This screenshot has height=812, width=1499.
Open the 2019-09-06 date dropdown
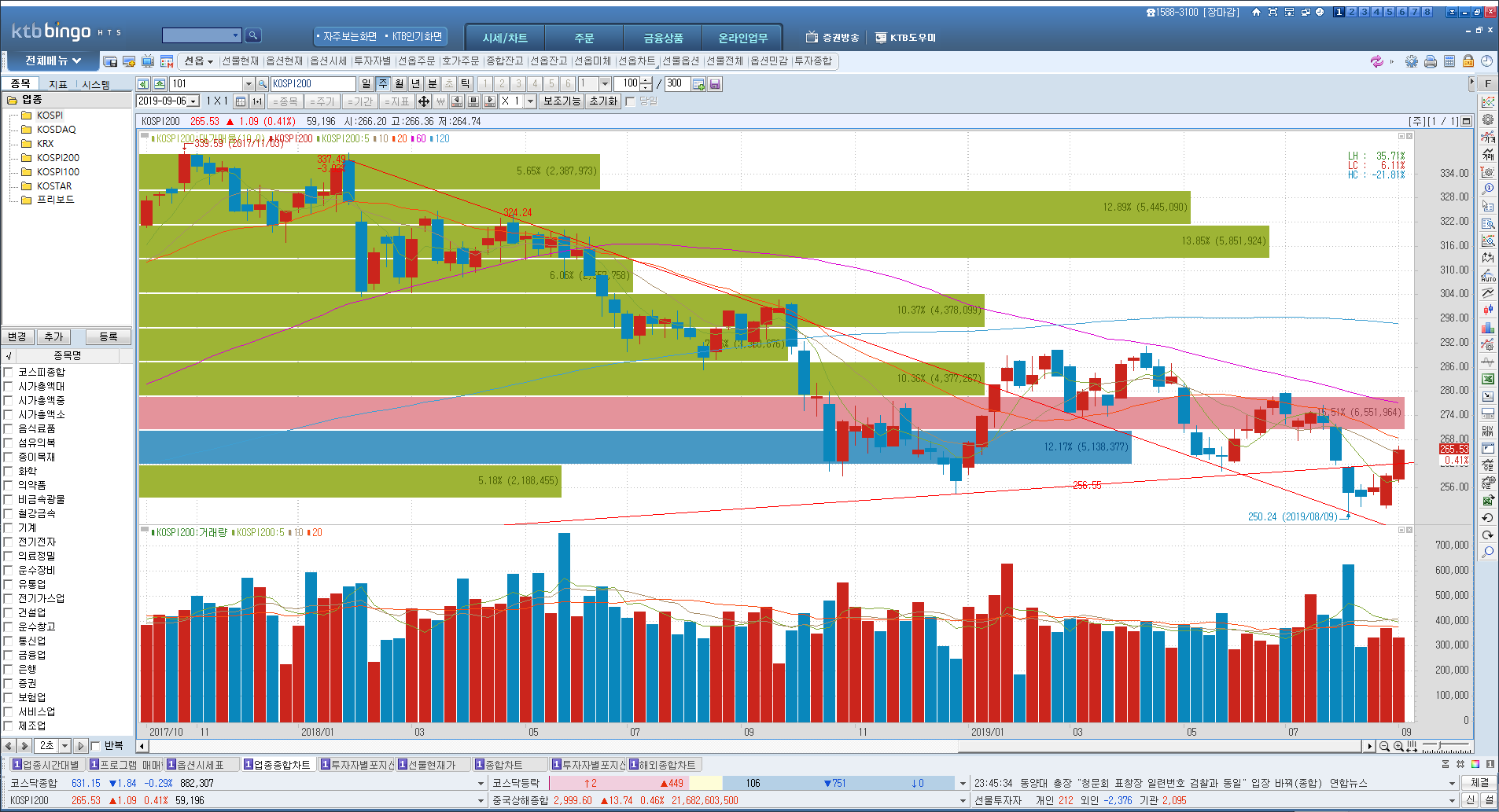click(193, 101)
